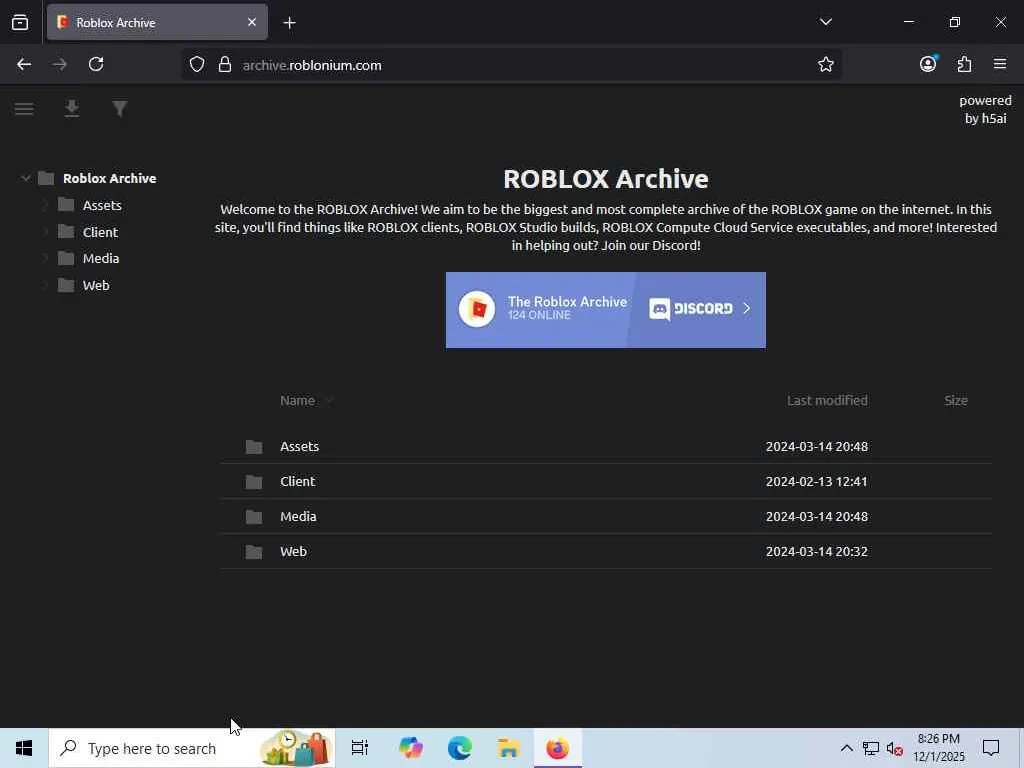Image resolution: width=1024 pixels, height=768 pixels.
Task: List all tabs using the chevron button
Action: click(825, 22)
